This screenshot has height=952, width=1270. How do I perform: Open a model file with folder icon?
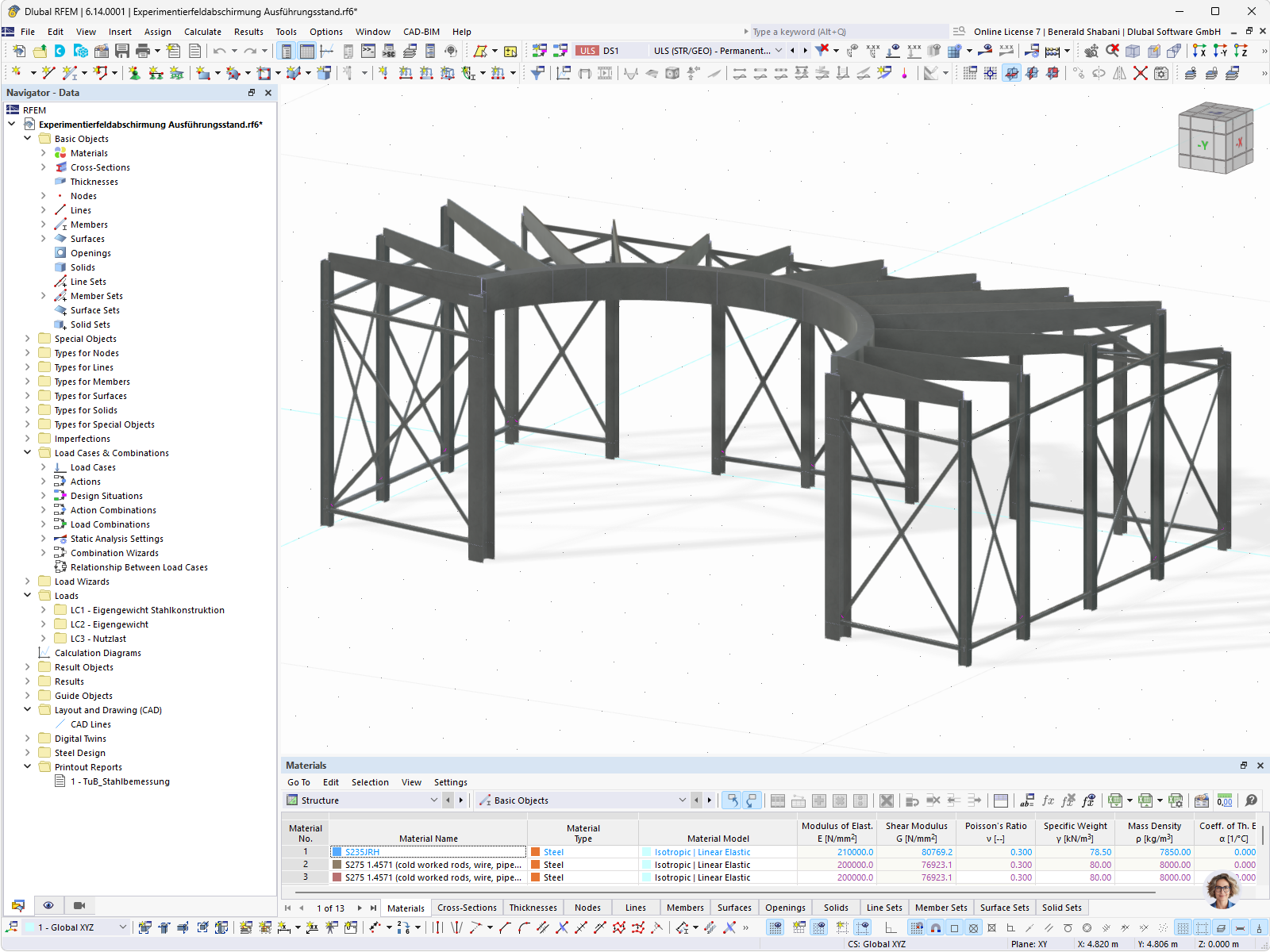coord(40,51)
